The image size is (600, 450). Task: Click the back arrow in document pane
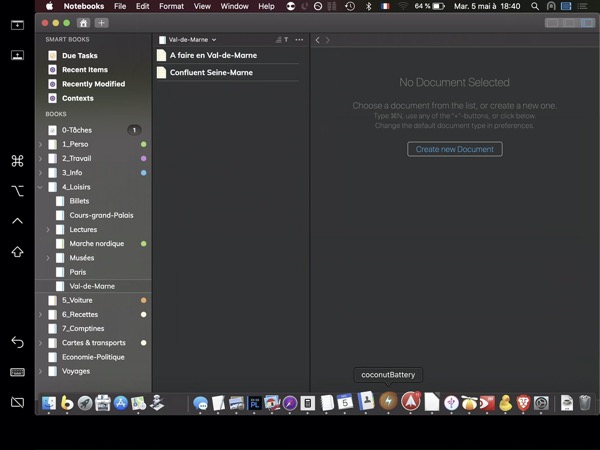tap(317, 40)
